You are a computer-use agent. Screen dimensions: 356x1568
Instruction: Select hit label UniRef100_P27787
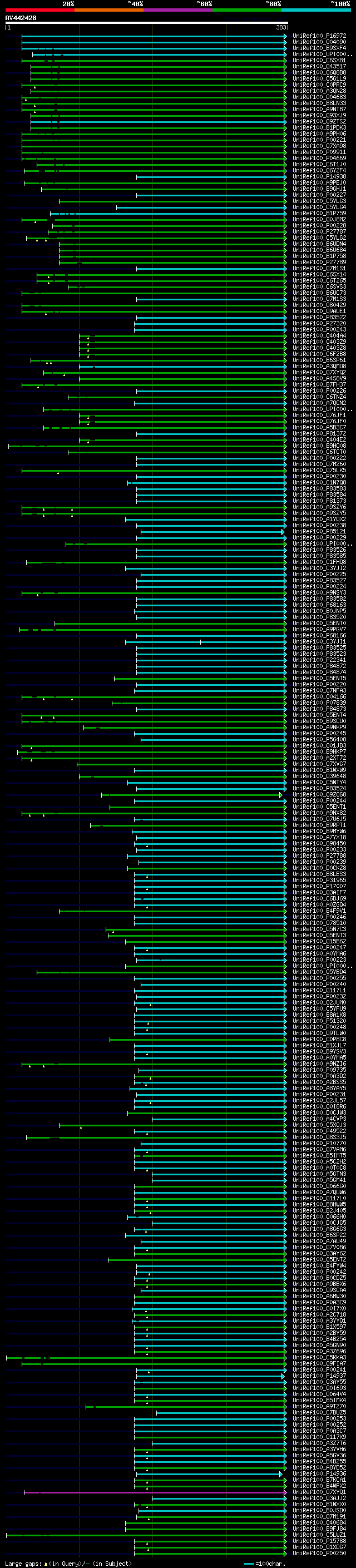pos(319,231)
